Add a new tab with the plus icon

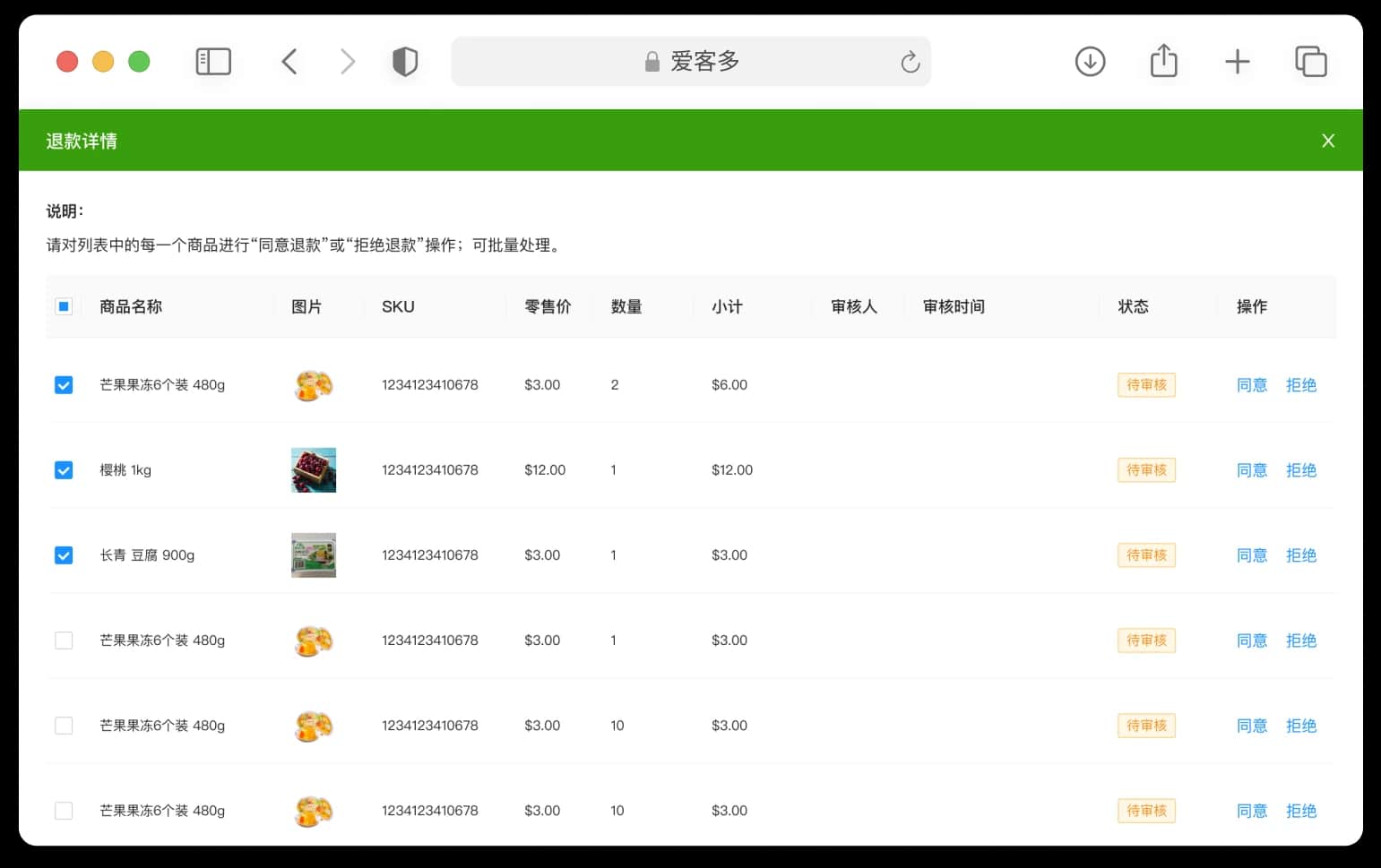point(1238,62)
